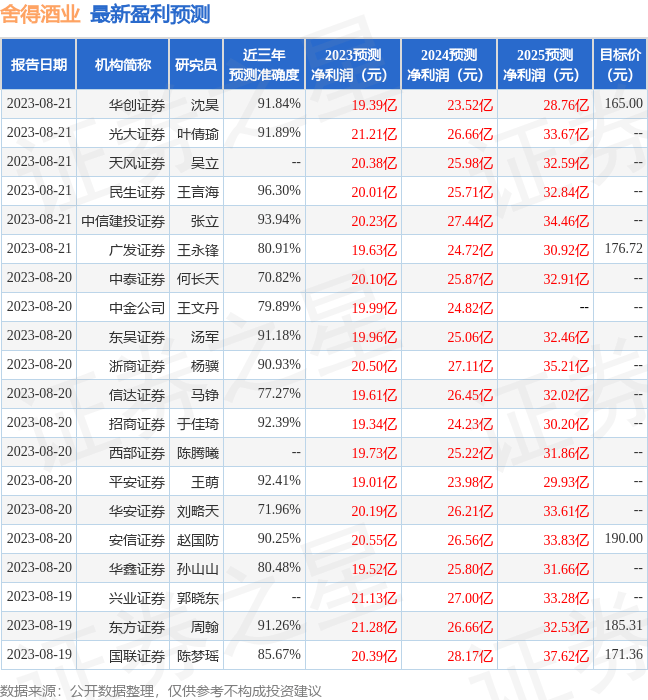Click researcher 陈腾曦
648x700 pixels.
point(198,453)
